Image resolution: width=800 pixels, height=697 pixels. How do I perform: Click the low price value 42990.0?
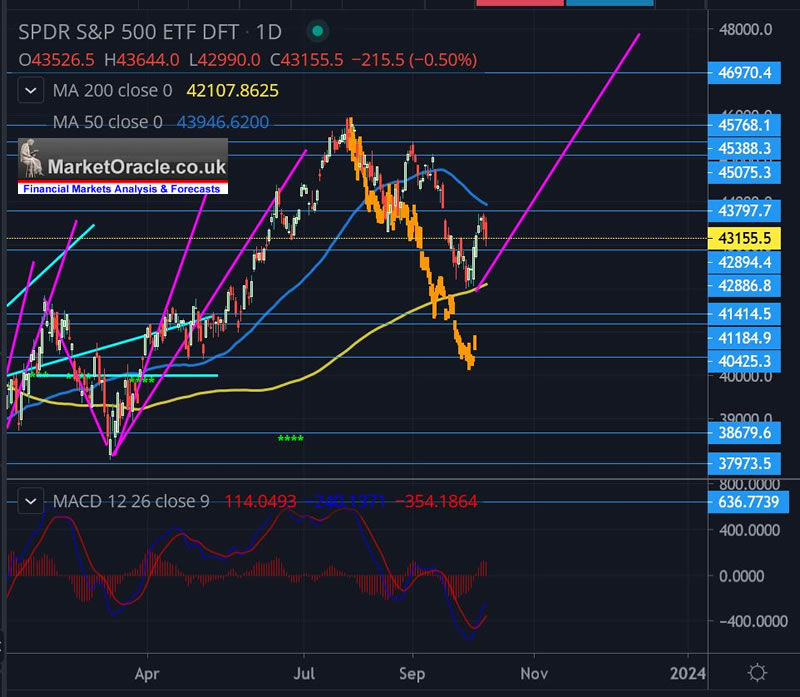229,60
